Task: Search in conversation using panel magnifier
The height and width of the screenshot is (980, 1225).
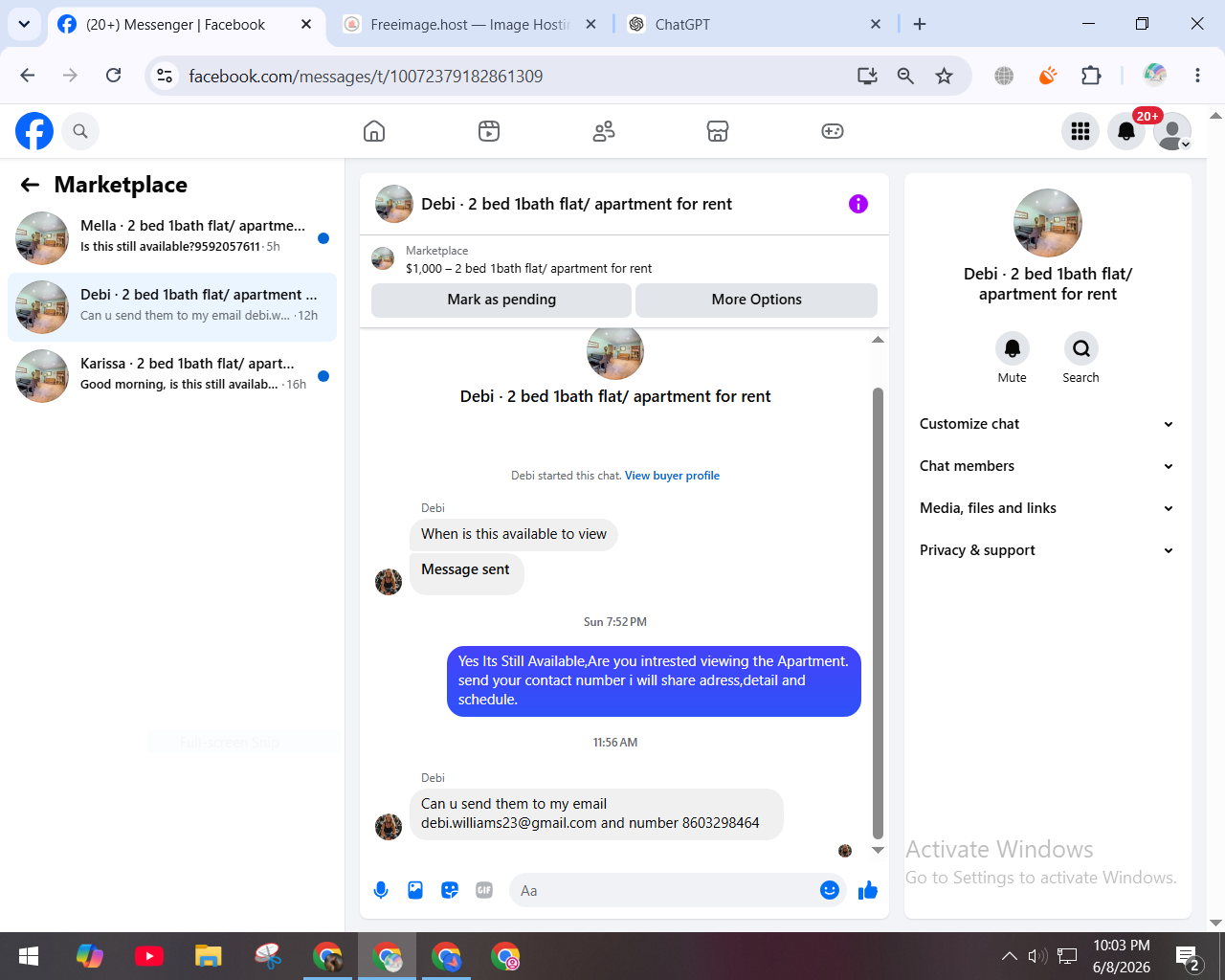Action: click(x=1080, y=348)
